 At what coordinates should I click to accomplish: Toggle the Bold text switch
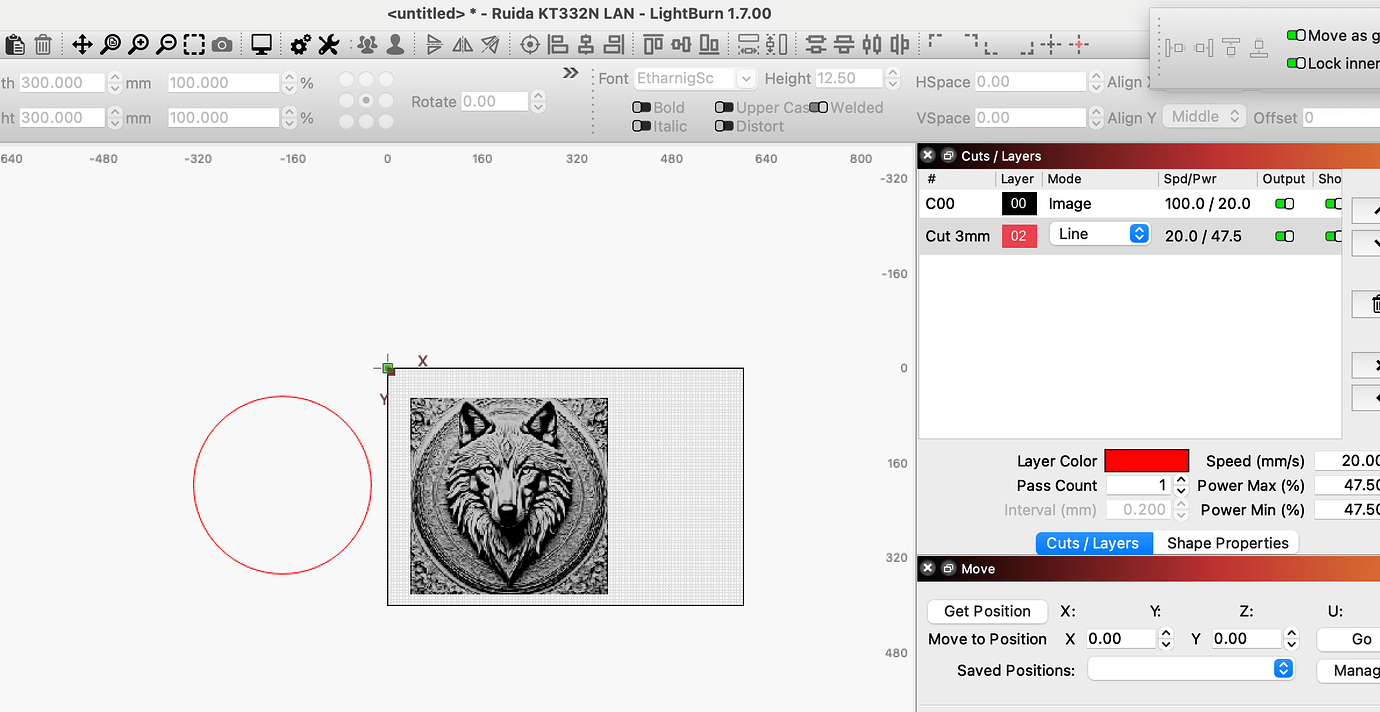pos(642,107)
